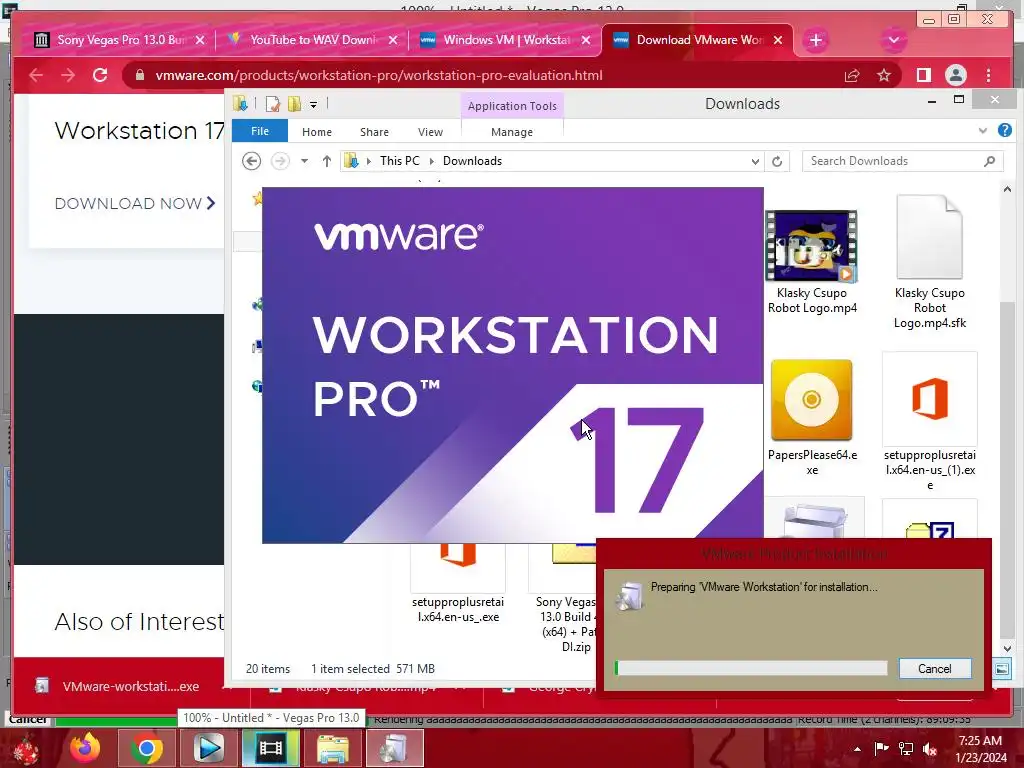Screen dimensions: 1024x768
Task: Expand the explorer ribbon chevron
Action: point(983,131)
